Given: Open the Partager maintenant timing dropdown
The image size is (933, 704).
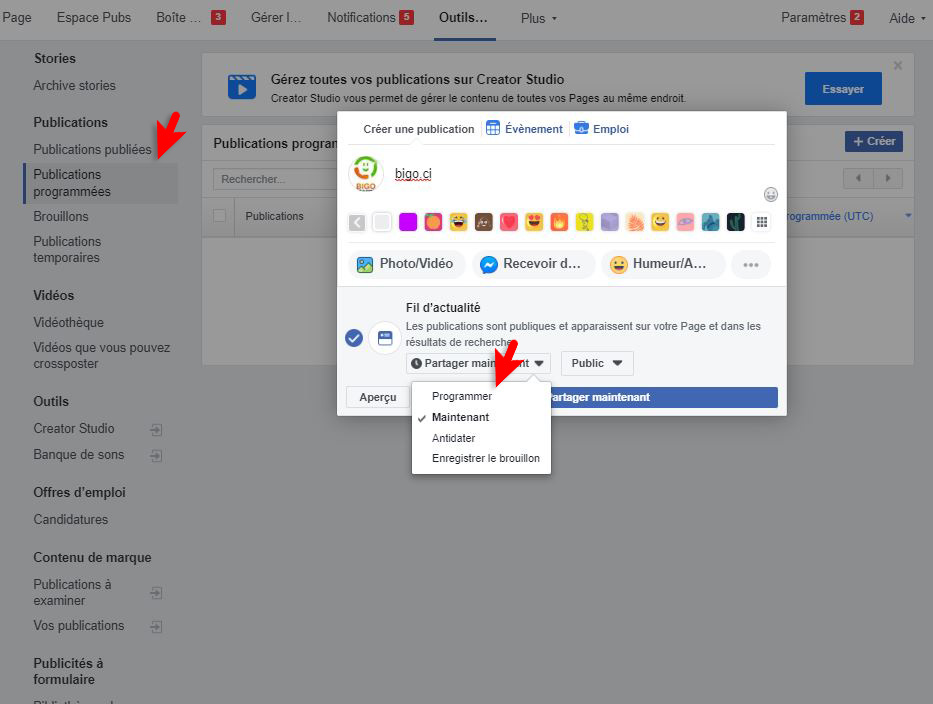Looking at the screenshot, I should tap(478, 363).
